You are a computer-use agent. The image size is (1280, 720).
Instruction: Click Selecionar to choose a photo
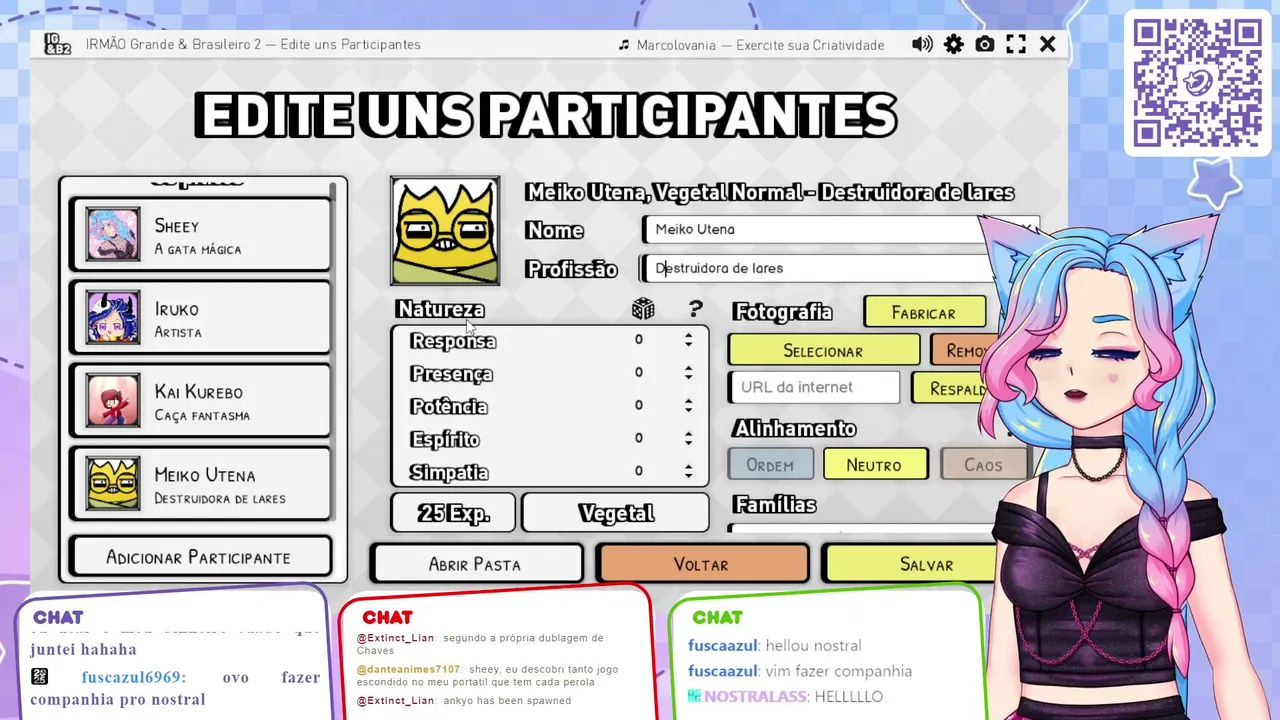[823, 351]
